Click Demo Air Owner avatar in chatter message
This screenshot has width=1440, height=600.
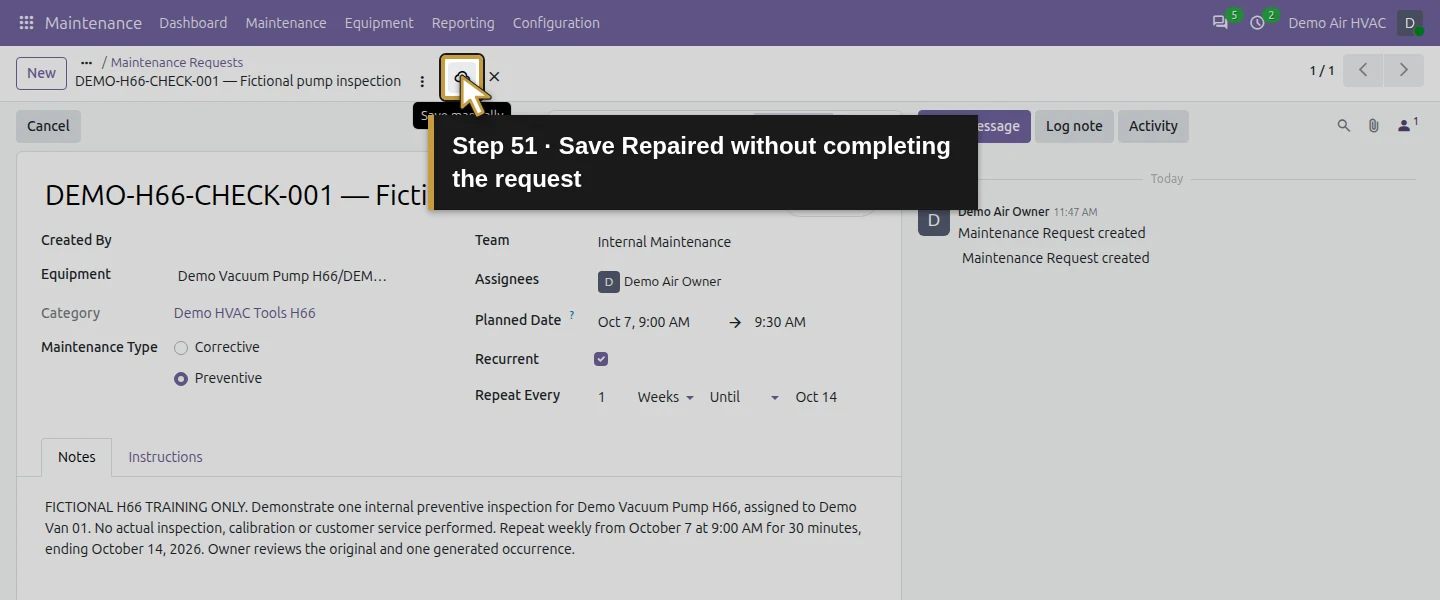click(934, 220)
